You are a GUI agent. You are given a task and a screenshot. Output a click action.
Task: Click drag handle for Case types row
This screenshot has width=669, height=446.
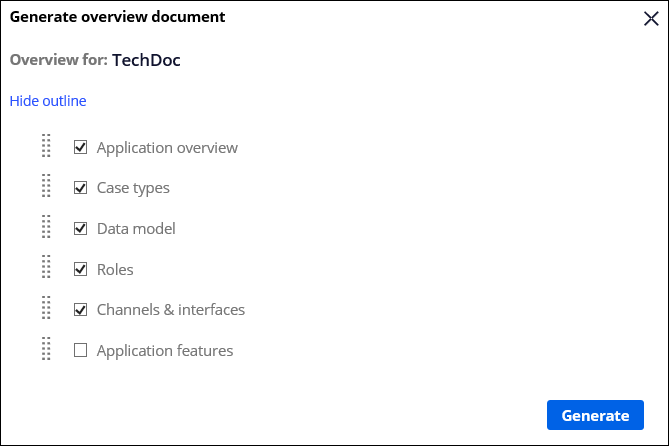[46, 187]
